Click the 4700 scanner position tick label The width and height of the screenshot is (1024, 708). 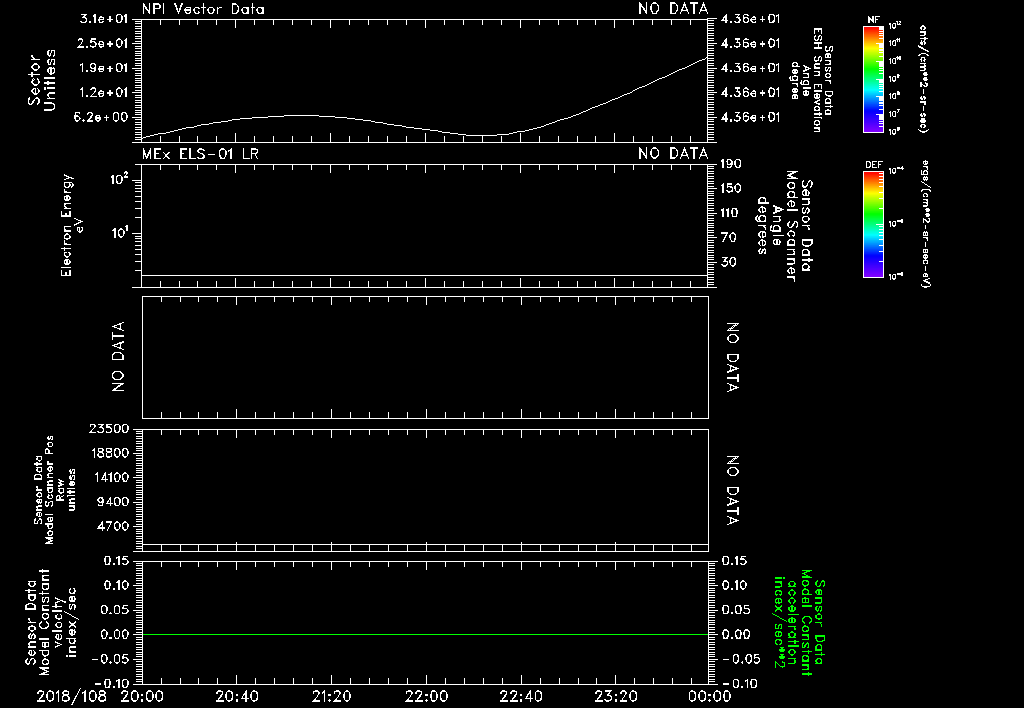click(x=112, y=526)
